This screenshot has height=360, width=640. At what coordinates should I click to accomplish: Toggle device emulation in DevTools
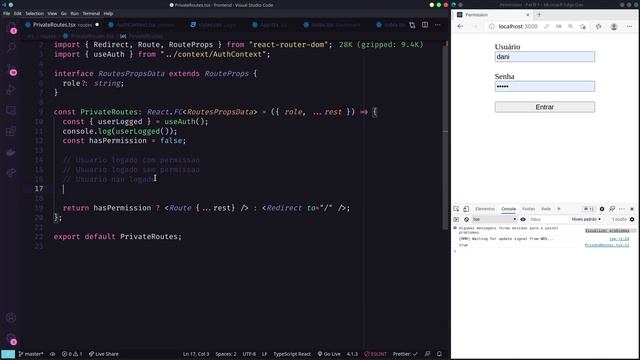[x=466, y=209]
